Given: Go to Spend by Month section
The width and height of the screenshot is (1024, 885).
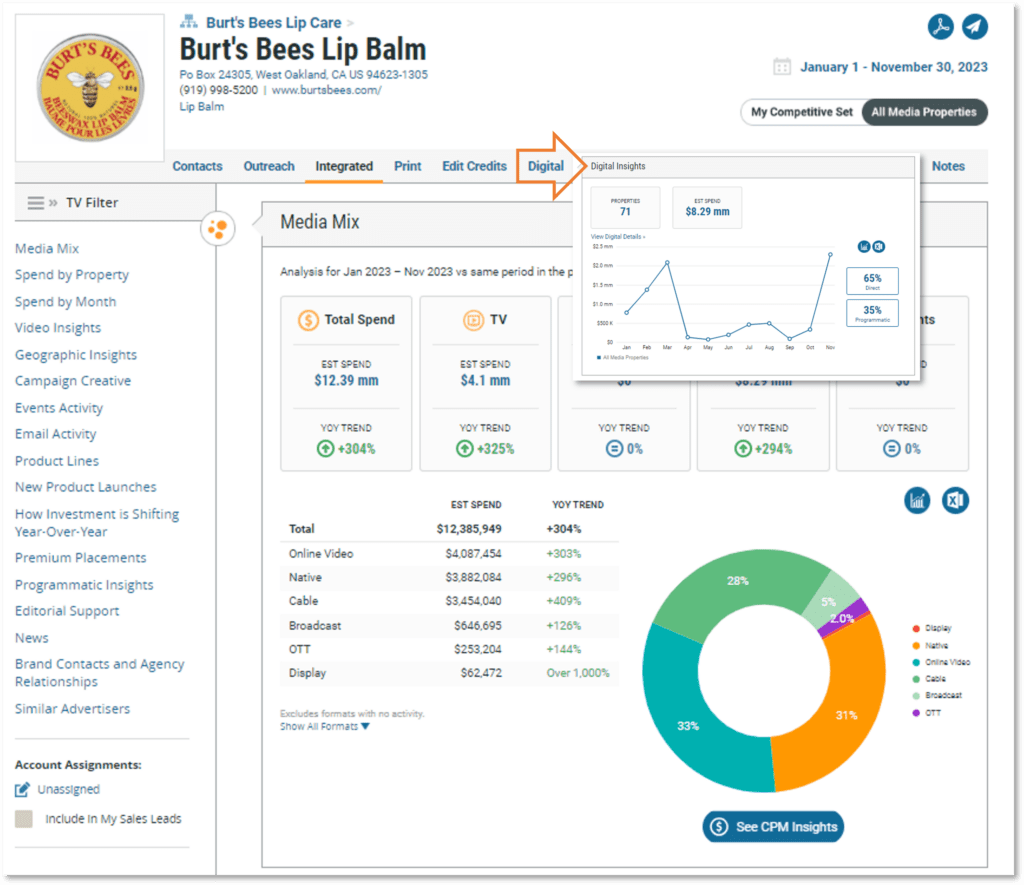Looking at the screenshot, I should [x=65, y=302].
